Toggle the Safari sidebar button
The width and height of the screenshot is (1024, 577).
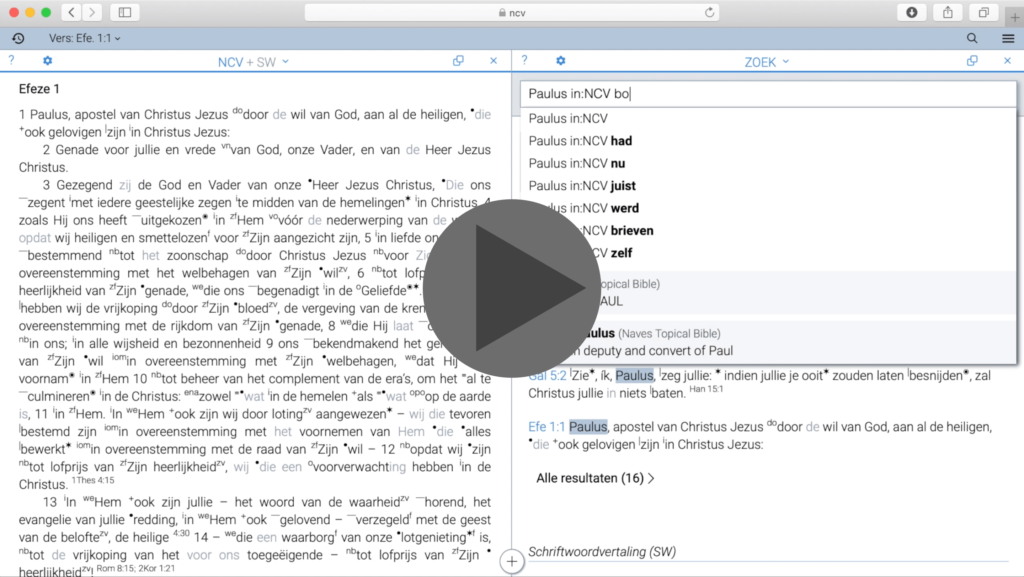[x=125, y=12]
